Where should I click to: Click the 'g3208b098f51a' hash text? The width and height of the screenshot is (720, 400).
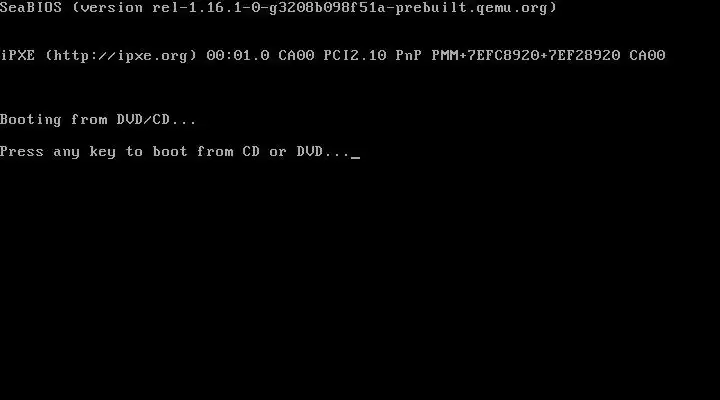tap(328, 8)
